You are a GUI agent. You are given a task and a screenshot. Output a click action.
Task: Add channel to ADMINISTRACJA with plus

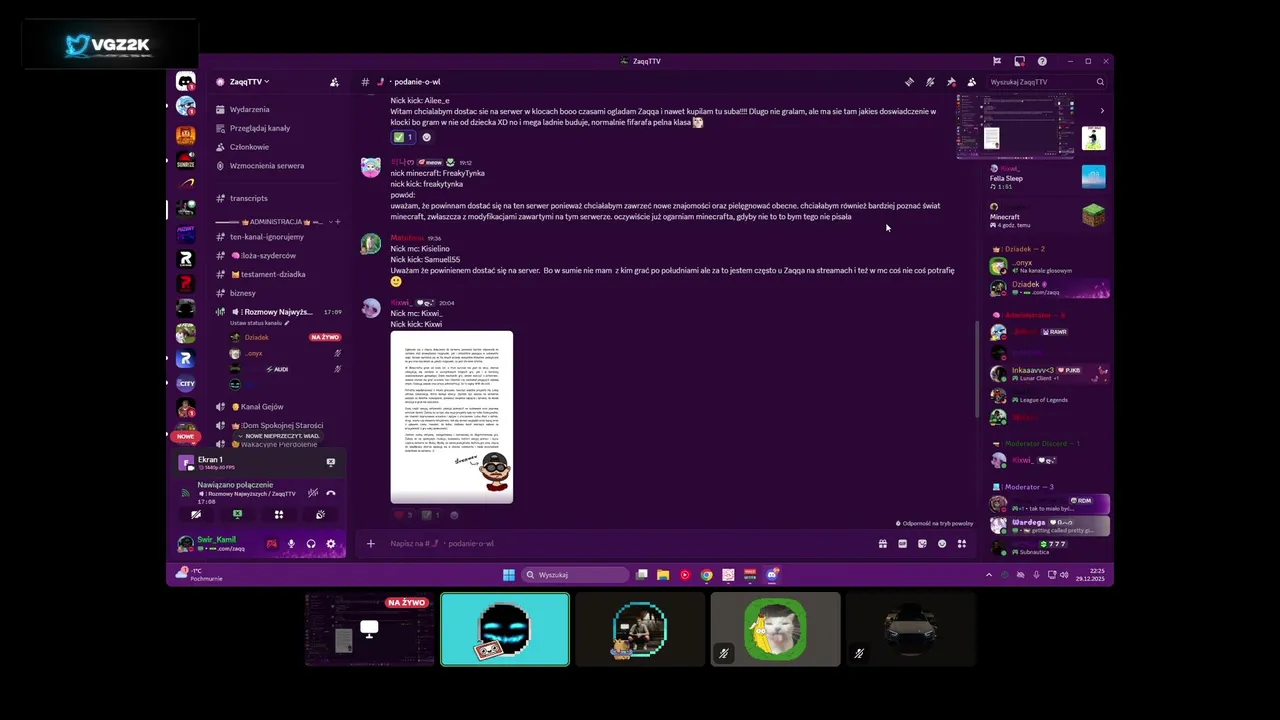tap(337, 222)
